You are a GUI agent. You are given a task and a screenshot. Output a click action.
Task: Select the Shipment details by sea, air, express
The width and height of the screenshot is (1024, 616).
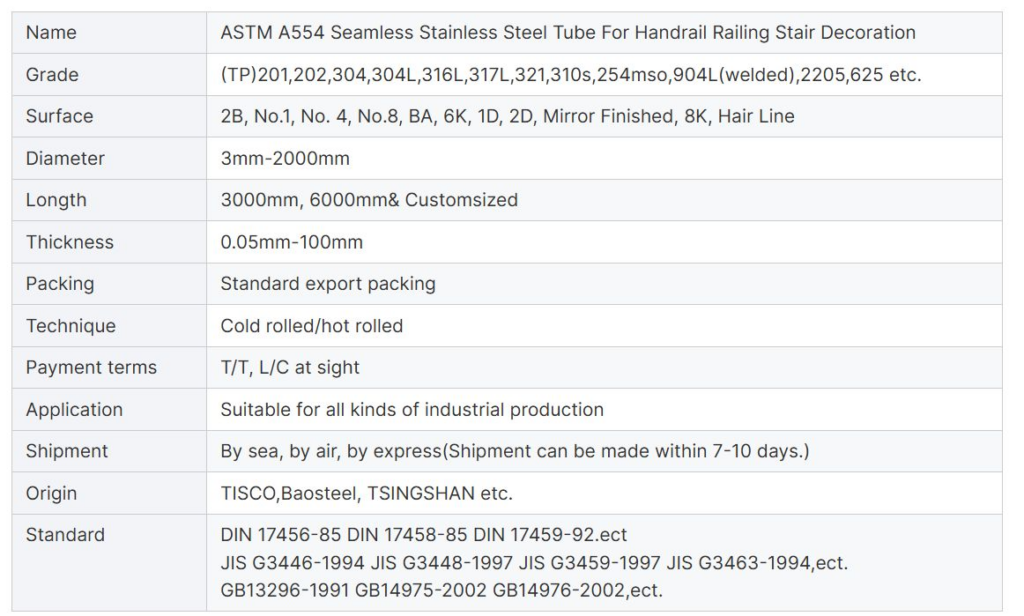[x=515, y=451]
